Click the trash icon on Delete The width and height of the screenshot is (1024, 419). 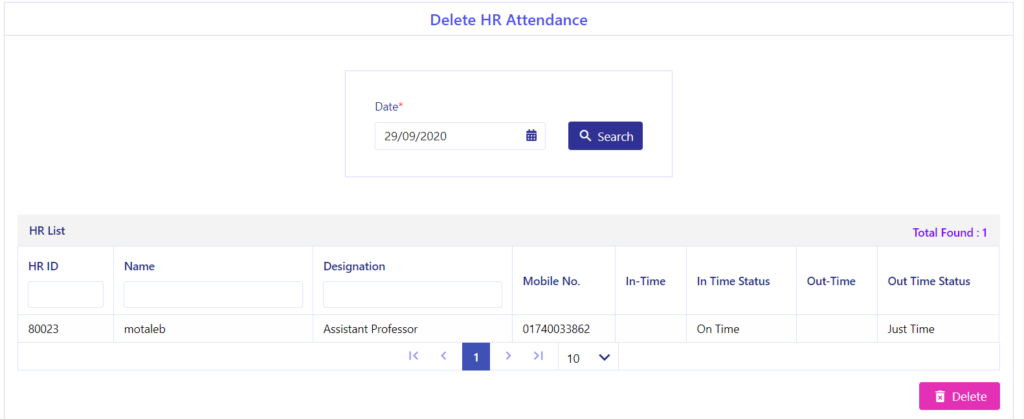point(940,396)
